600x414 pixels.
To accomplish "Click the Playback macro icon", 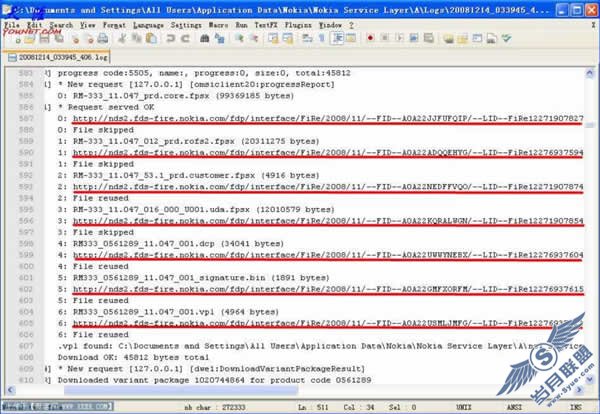I will pyautogui.click(x=399, y=39).
